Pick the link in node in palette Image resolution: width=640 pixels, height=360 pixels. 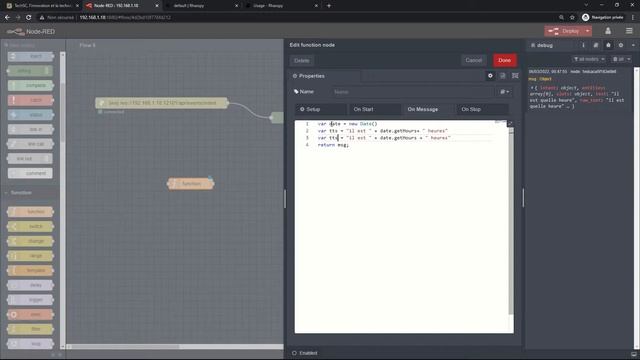30,129
